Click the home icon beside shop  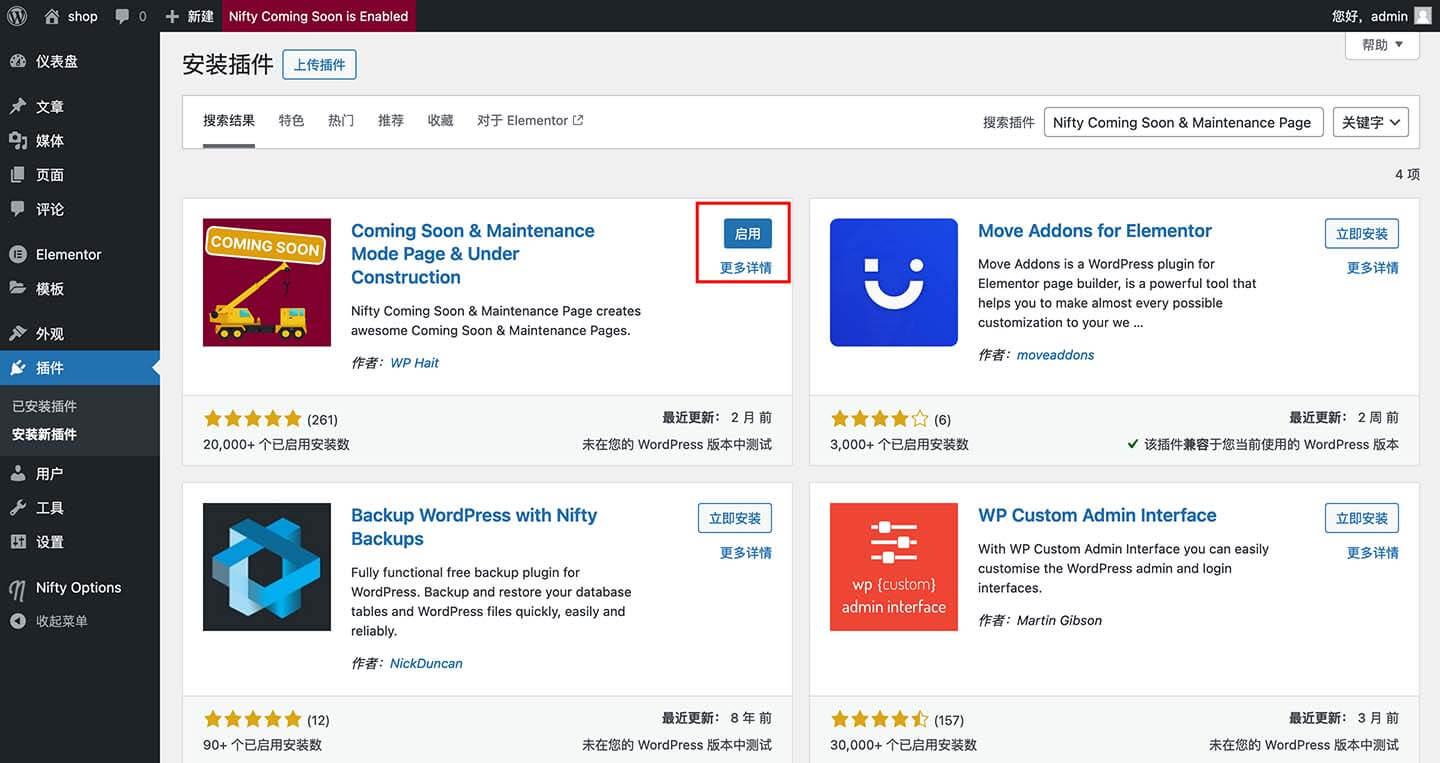click(52, 16)
